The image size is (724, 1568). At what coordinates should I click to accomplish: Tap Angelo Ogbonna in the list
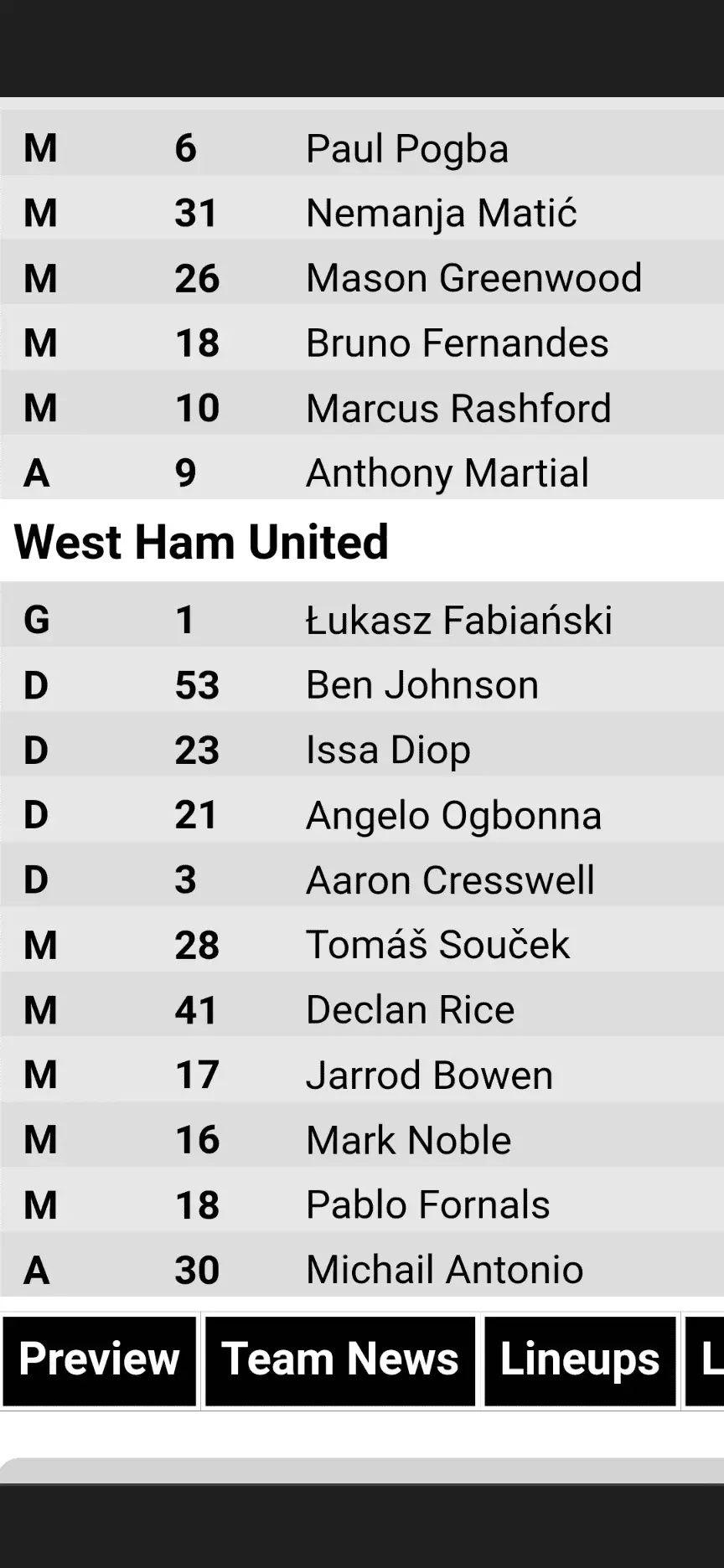point(453,815)
